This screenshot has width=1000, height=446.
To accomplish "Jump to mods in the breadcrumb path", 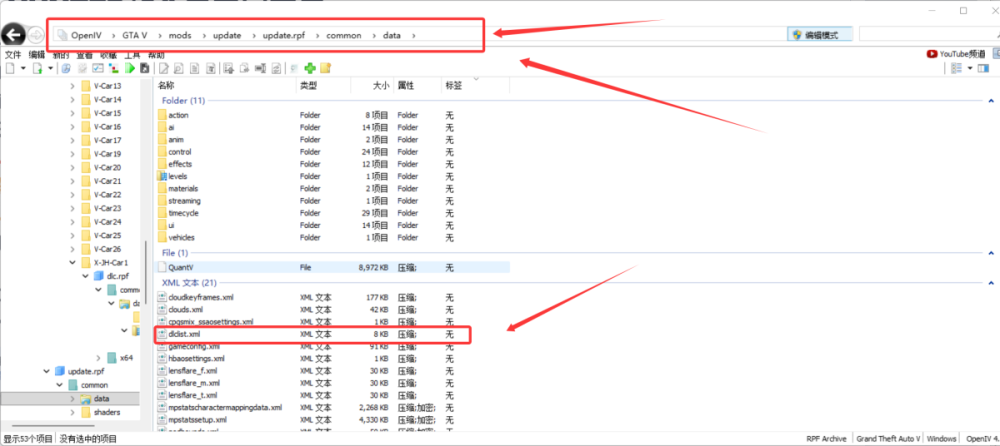I will click(x=179, y=36).
